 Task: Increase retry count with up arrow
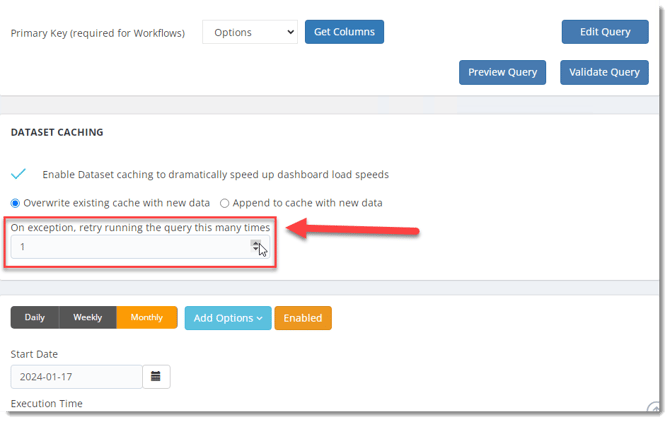coord(257,242)
